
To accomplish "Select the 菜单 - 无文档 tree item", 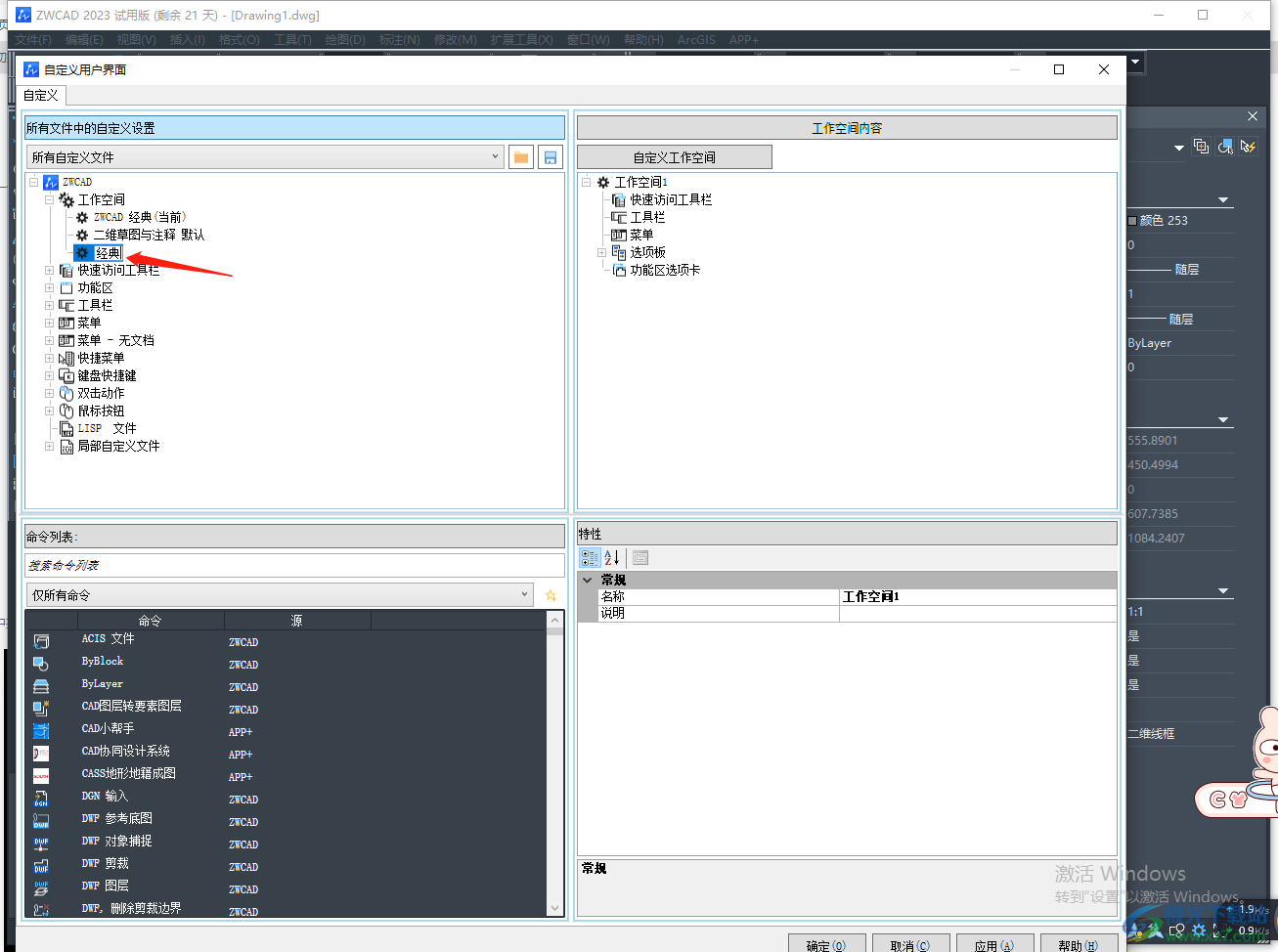I will [115, 340].
